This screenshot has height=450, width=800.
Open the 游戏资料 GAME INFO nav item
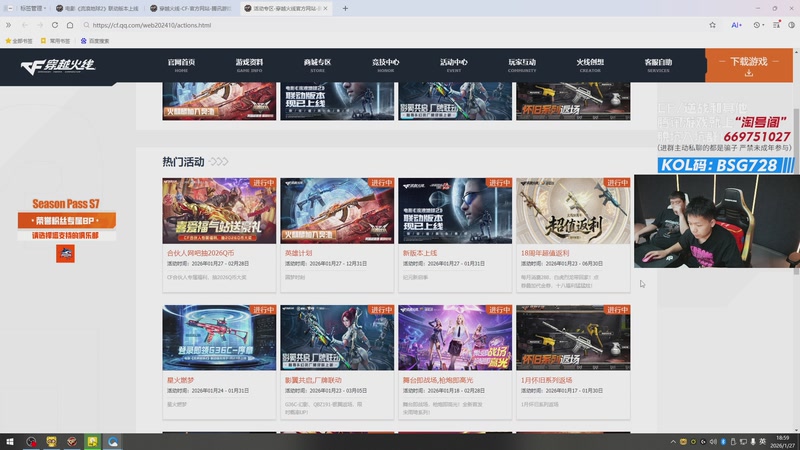pos(249,65)
